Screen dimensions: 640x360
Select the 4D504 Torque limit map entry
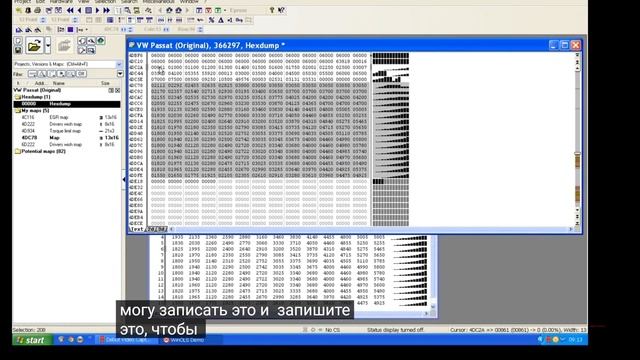tap(67, 131)
